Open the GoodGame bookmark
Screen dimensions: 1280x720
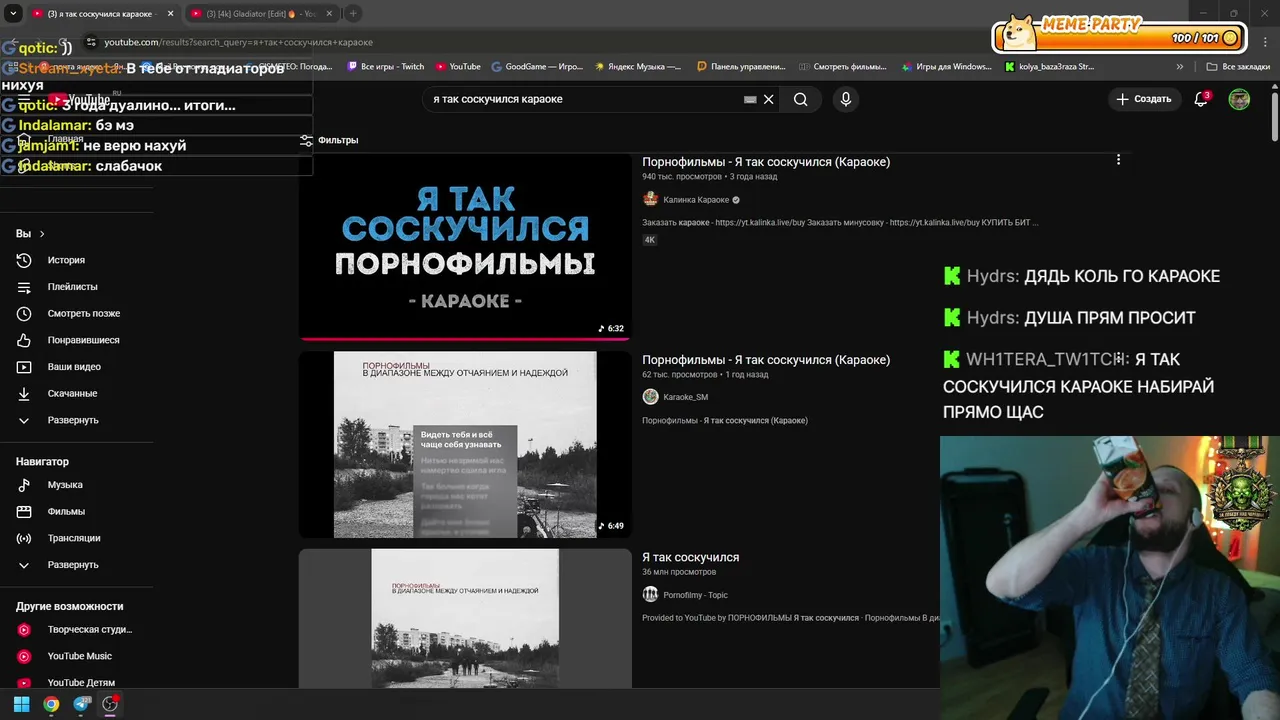click(537, 67)
